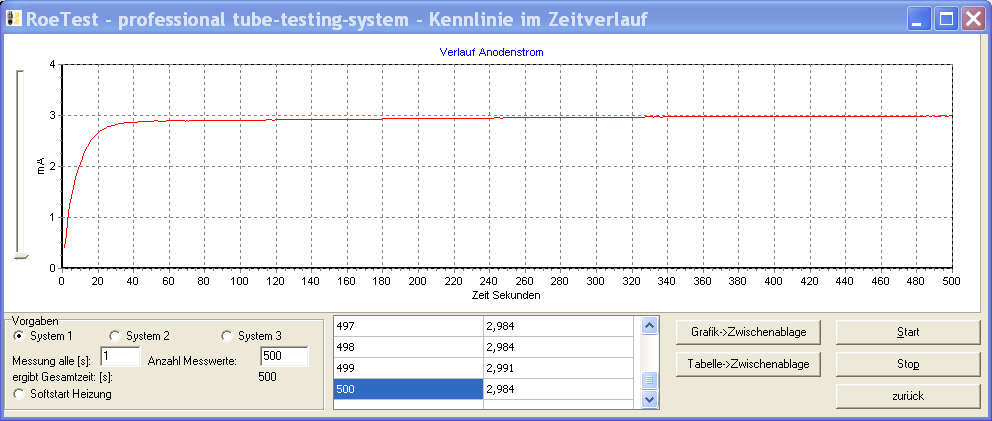Hit the Stop button

[x=908, y=364]
